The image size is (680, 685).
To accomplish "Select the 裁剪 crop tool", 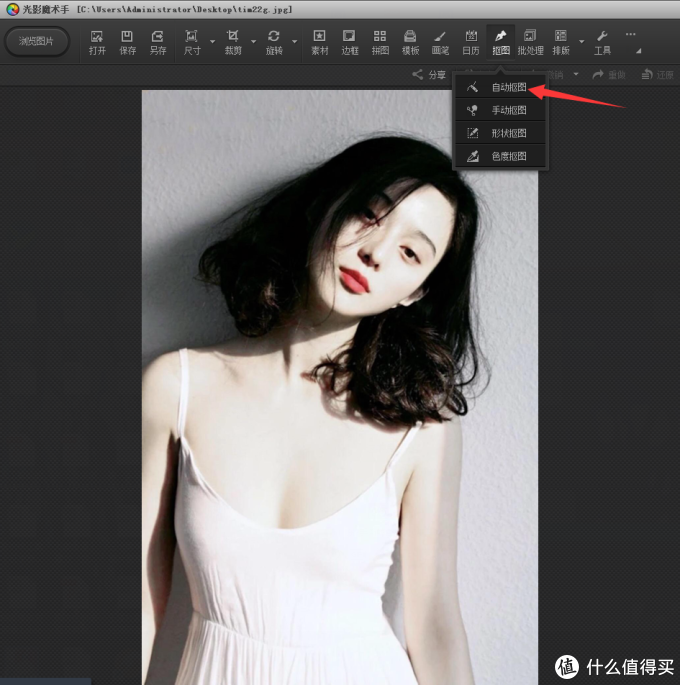I will pos(233,43).
